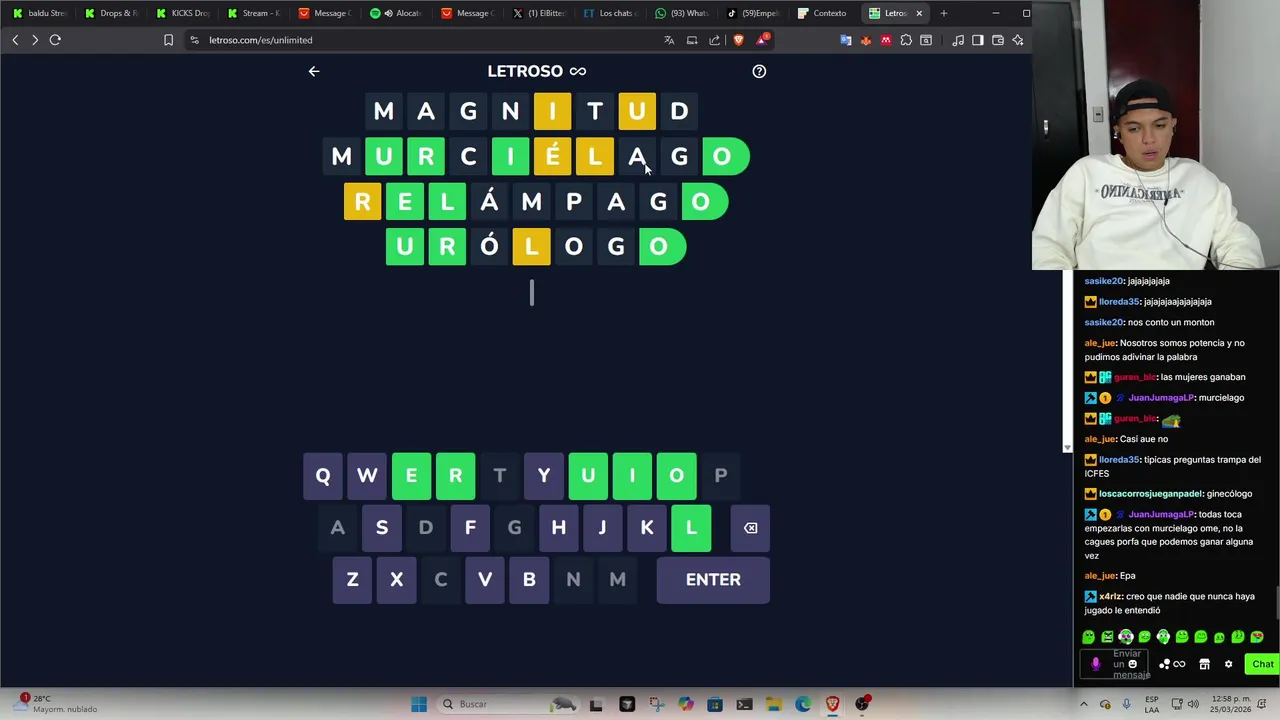Reload the Letroso page
The image size is (1280, 720).
[55, 40]
